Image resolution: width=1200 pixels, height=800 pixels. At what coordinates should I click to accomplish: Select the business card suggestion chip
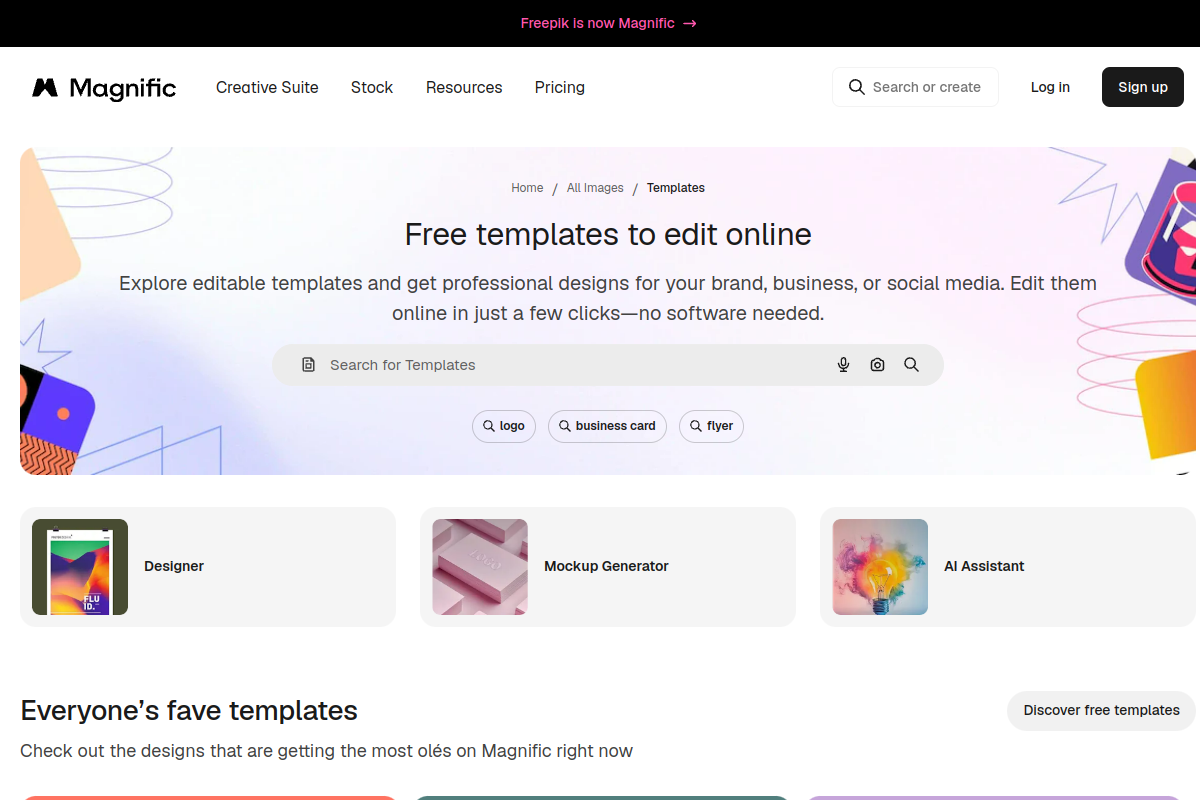tap(607, 426)
